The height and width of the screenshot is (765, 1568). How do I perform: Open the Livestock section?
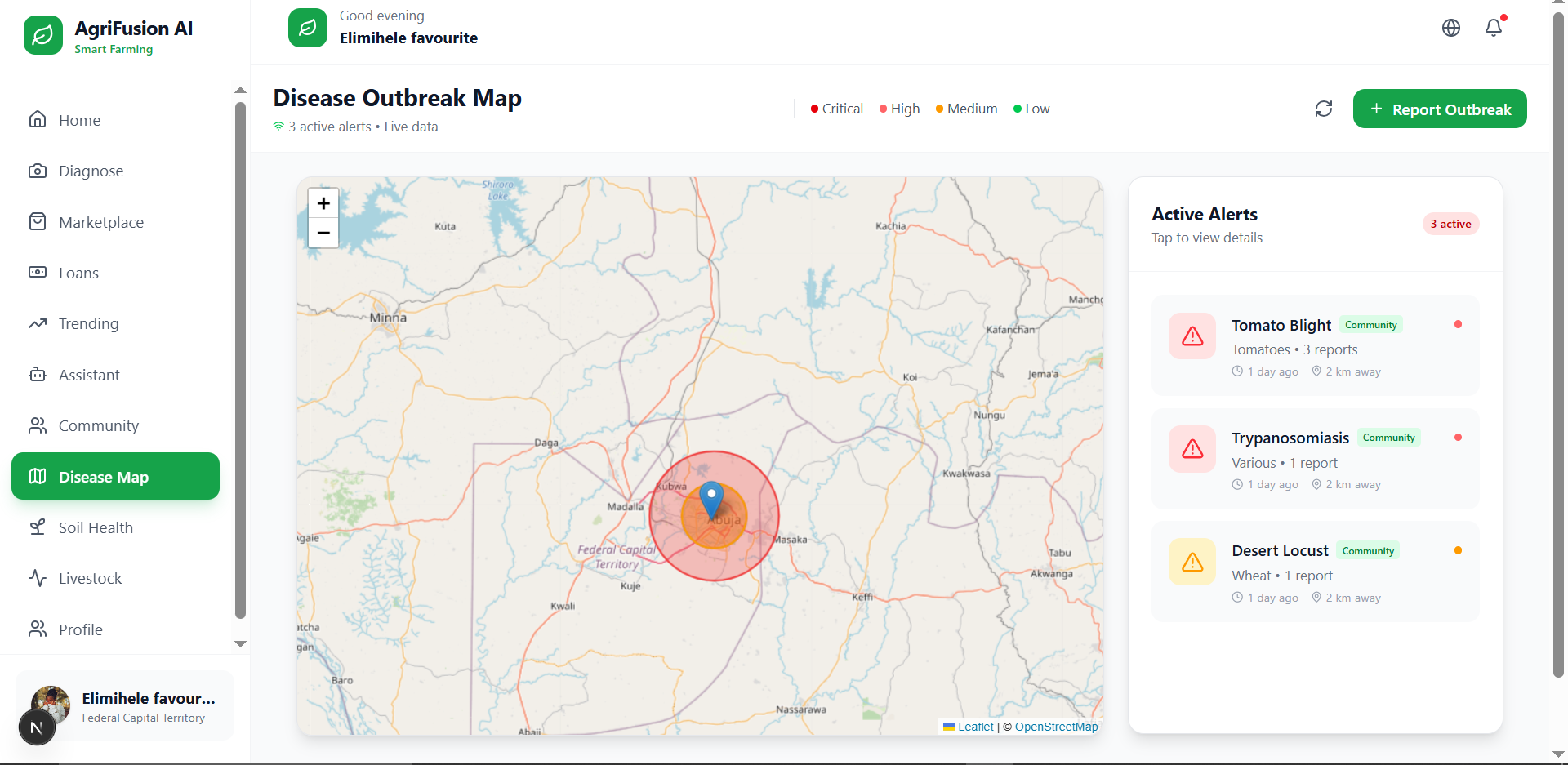pos(91,578)
